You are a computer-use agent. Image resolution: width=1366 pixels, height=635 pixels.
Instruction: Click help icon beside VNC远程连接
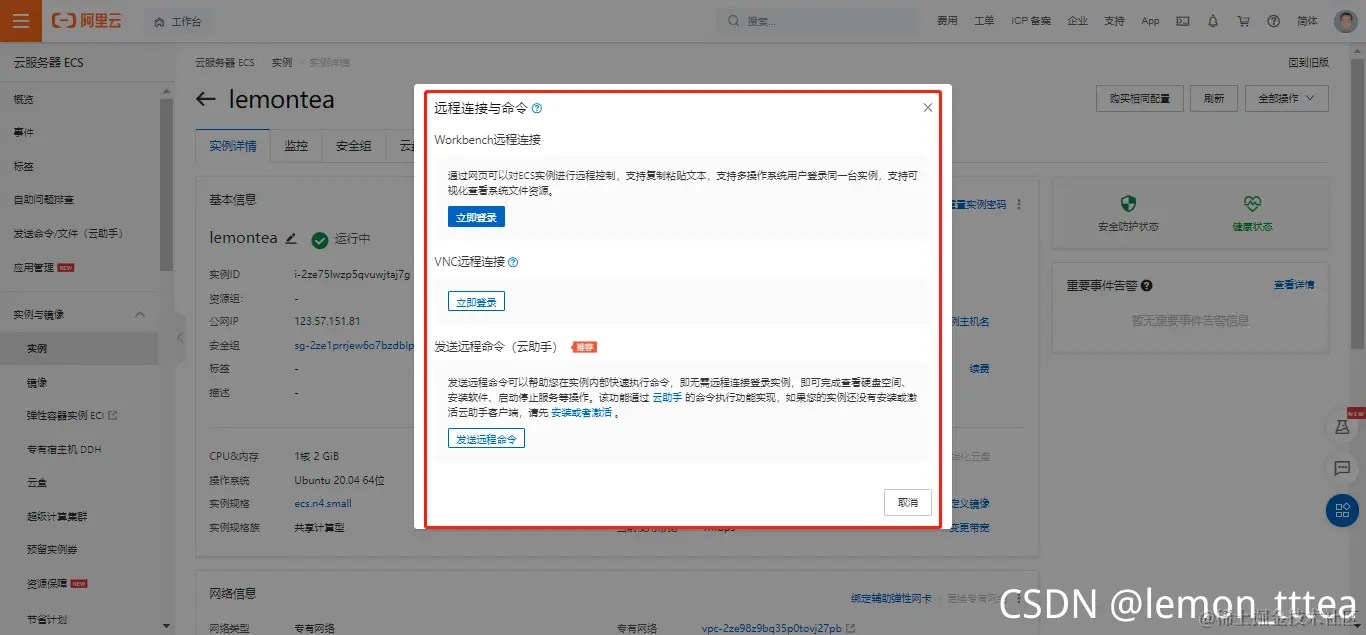(x=513, y=262)
